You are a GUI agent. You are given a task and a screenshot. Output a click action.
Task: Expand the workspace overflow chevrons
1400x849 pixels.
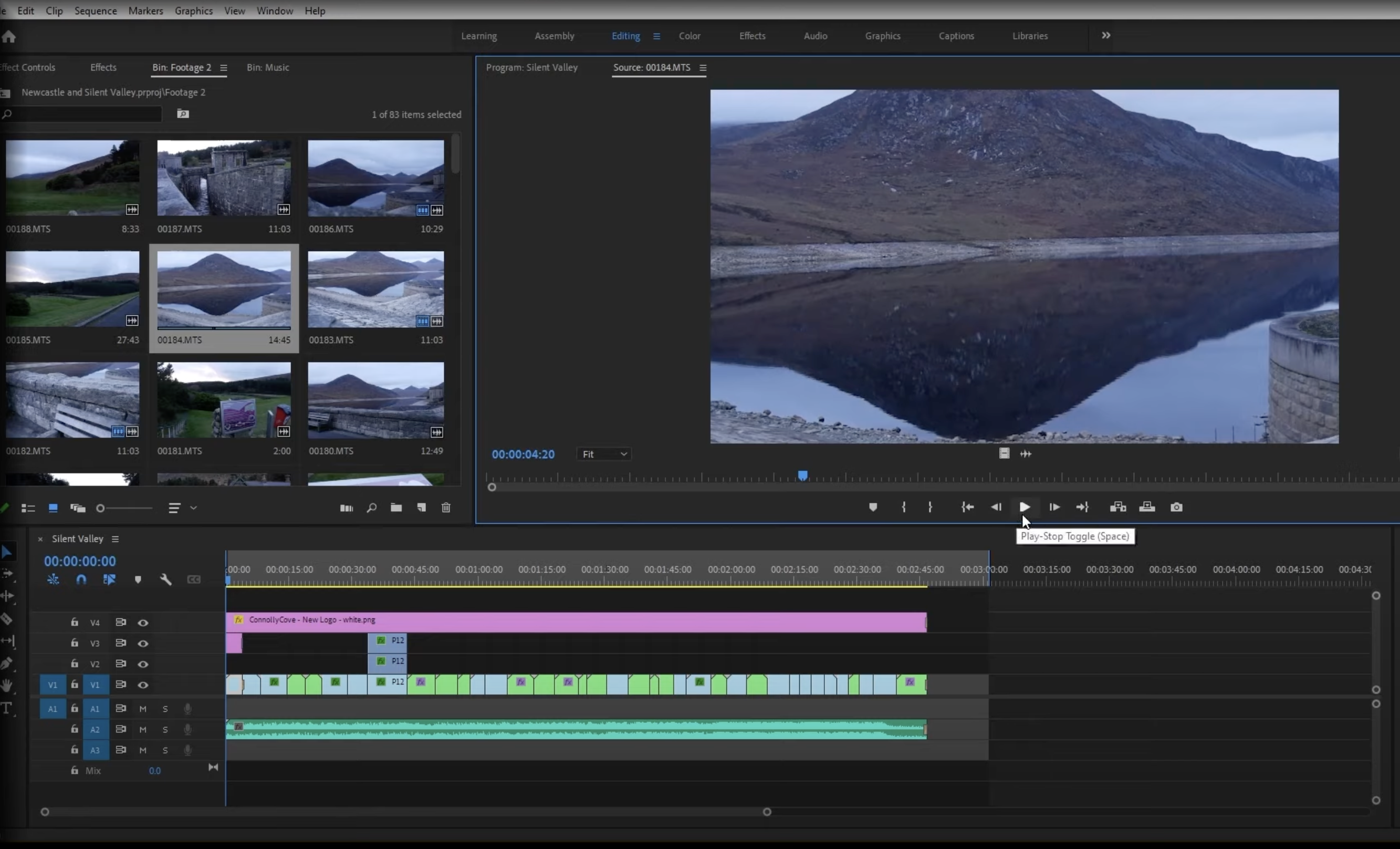click(x=1106, y=35)
